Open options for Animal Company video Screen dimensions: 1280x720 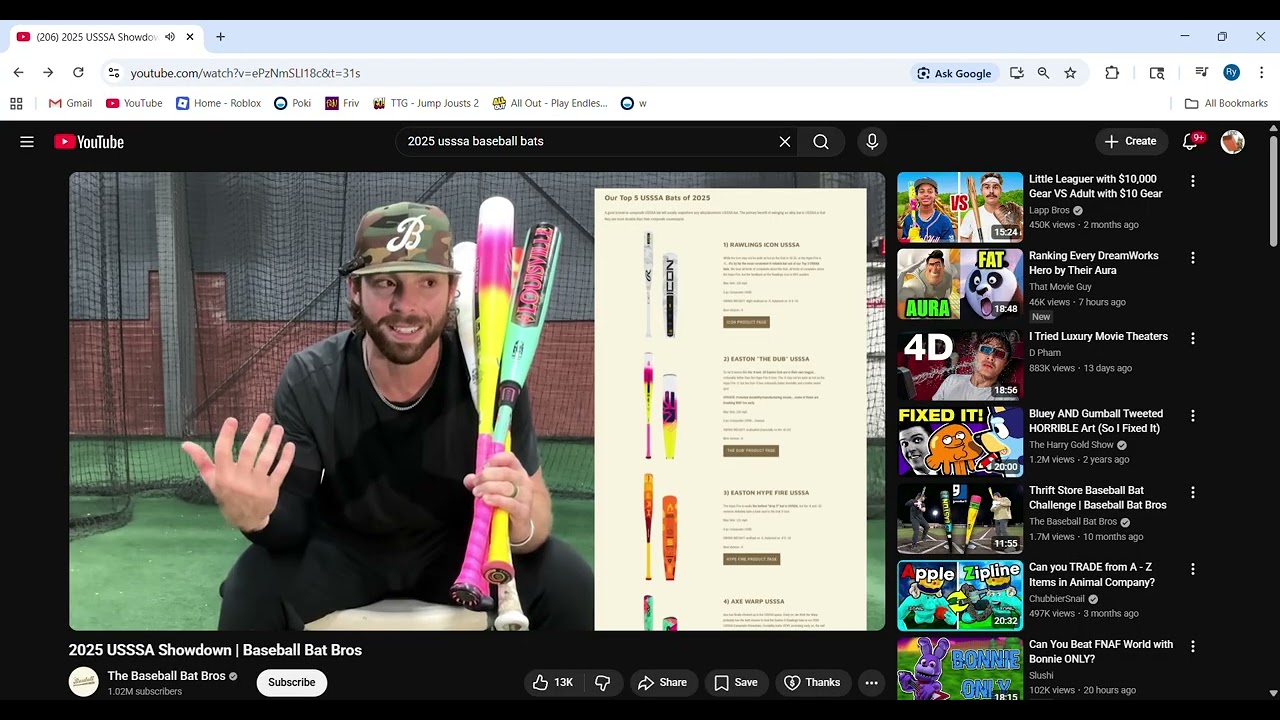click(1192, 570)
